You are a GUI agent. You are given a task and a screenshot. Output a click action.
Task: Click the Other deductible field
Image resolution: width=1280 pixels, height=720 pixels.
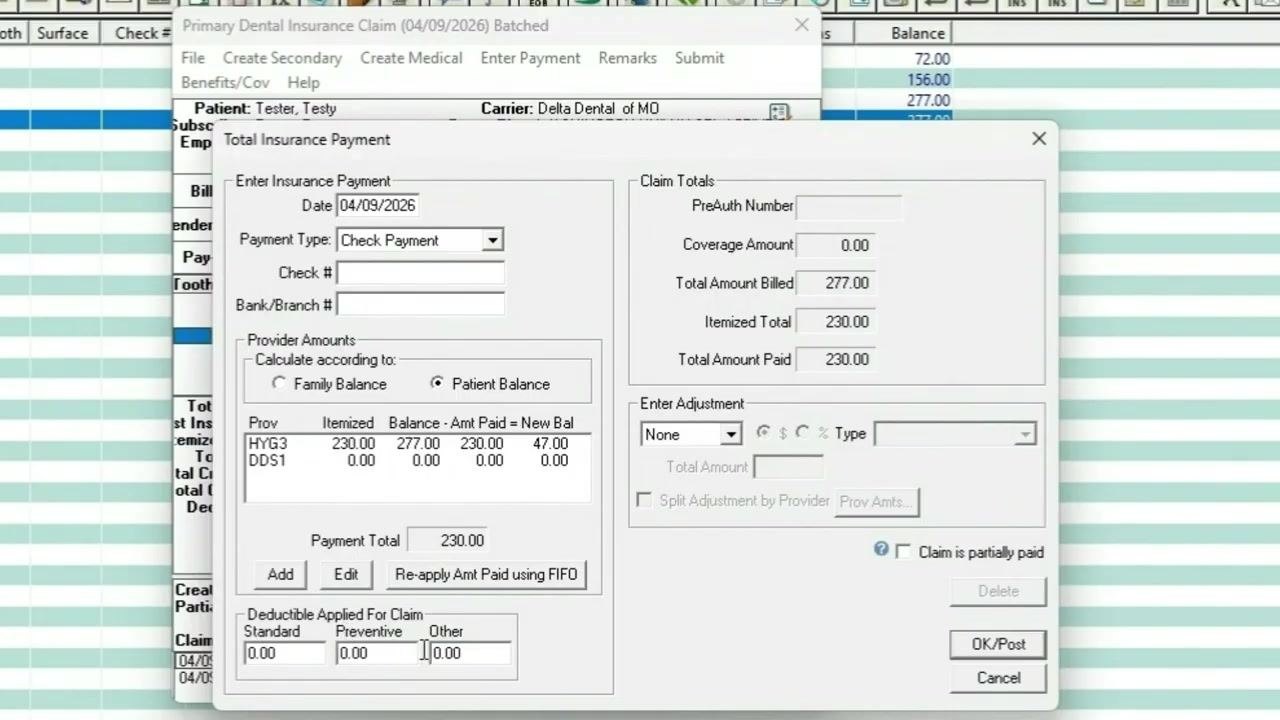pos(470,653)
